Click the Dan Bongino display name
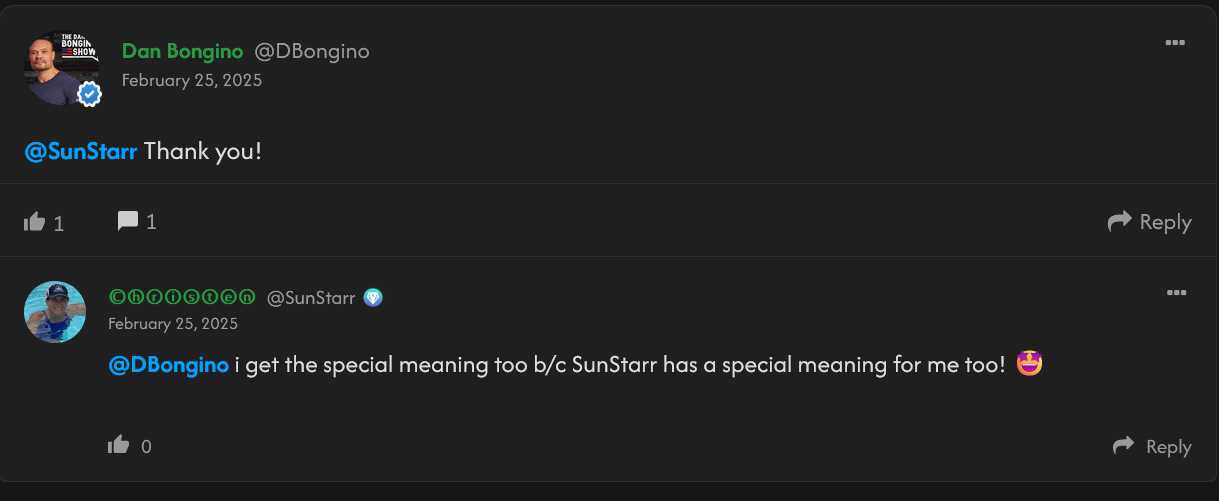This screenshot has width=1219, height=501. tap(182, 51)
